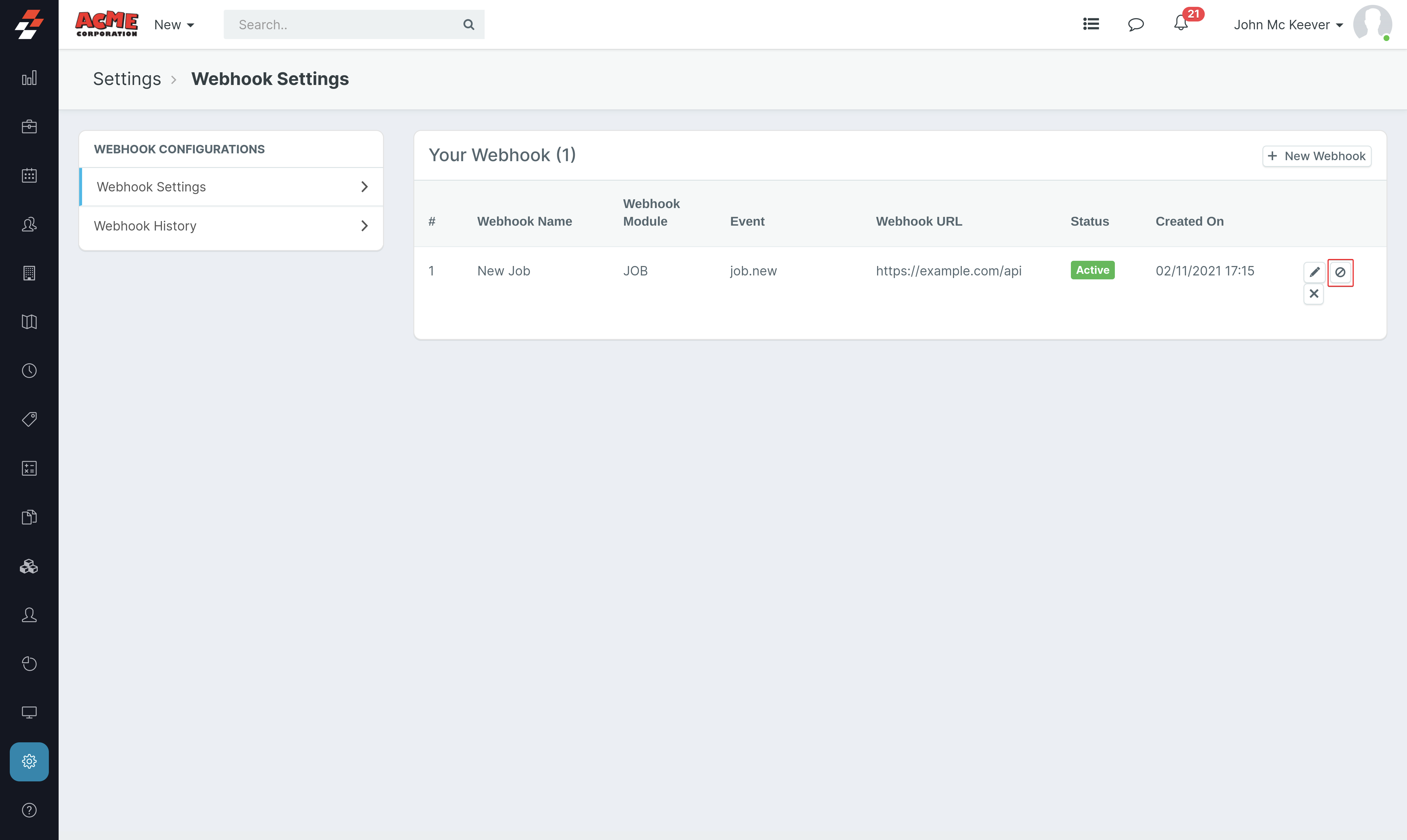Open John Mc Keever user dropdown
Screen dimensions: 1407x840
tap(1287, 25)
